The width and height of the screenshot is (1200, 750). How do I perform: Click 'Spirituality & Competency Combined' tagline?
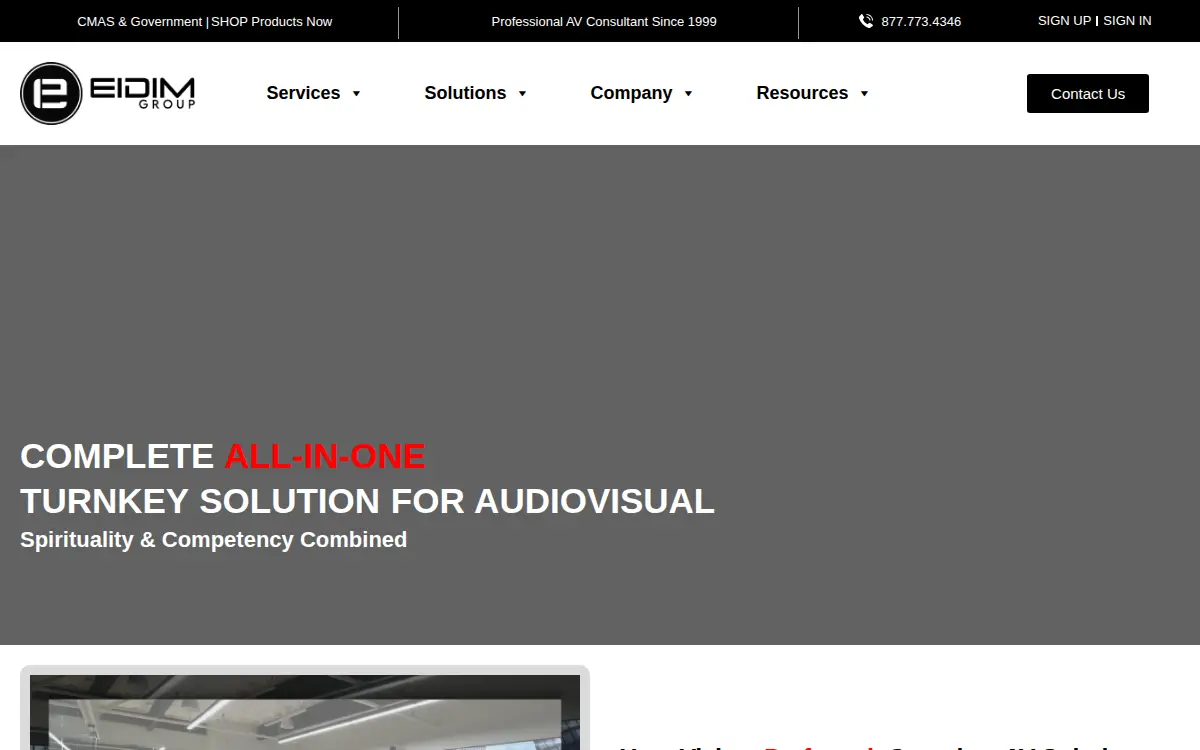pos(213,539)
